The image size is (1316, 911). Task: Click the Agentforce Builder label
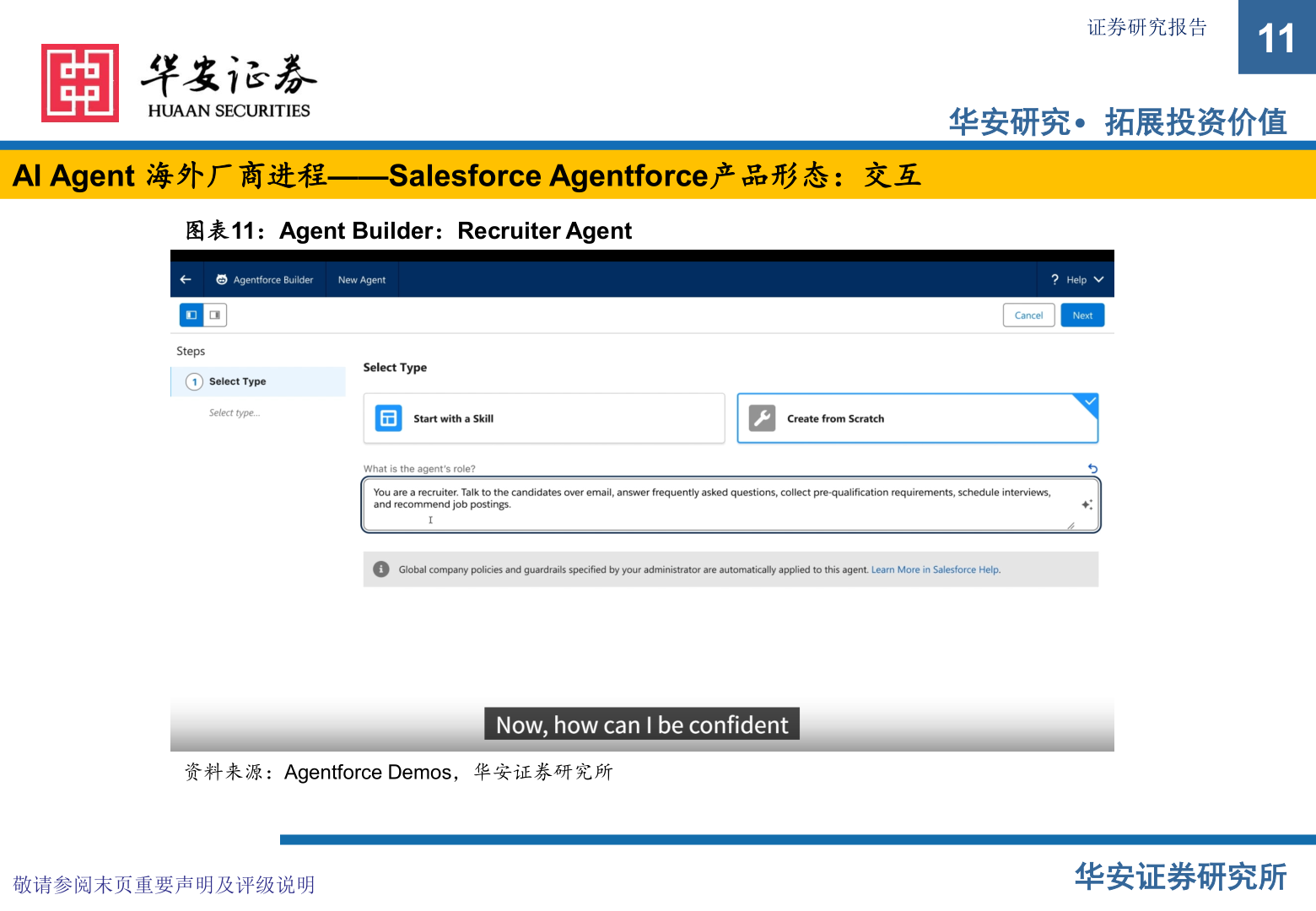coord(273,279)
